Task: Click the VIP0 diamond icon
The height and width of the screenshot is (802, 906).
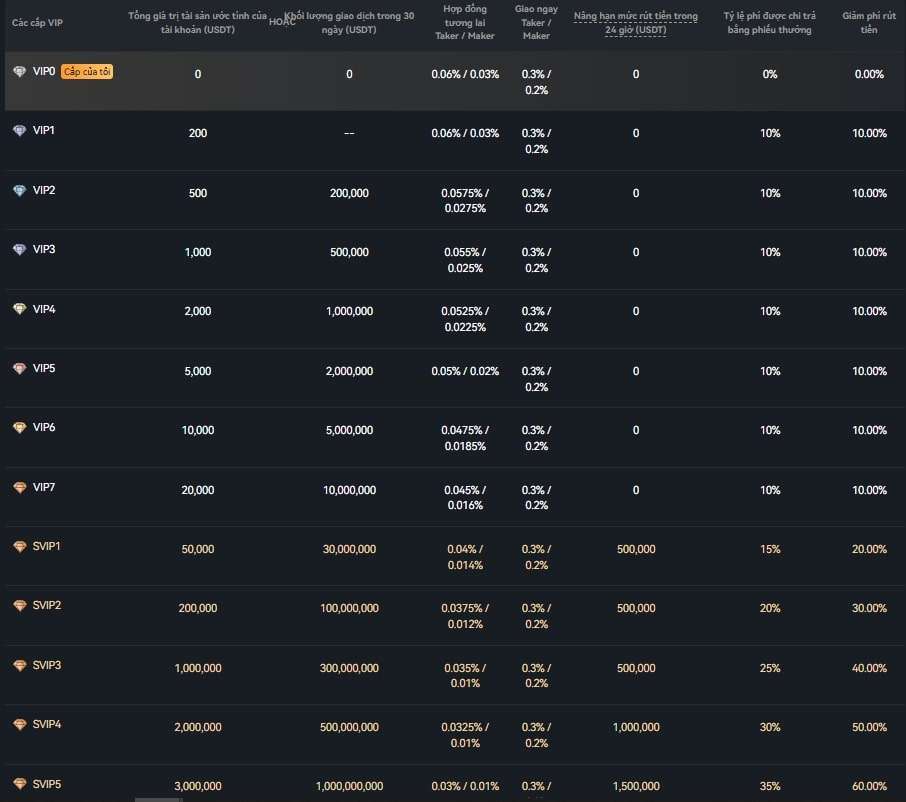Action: tap(19, 72)
